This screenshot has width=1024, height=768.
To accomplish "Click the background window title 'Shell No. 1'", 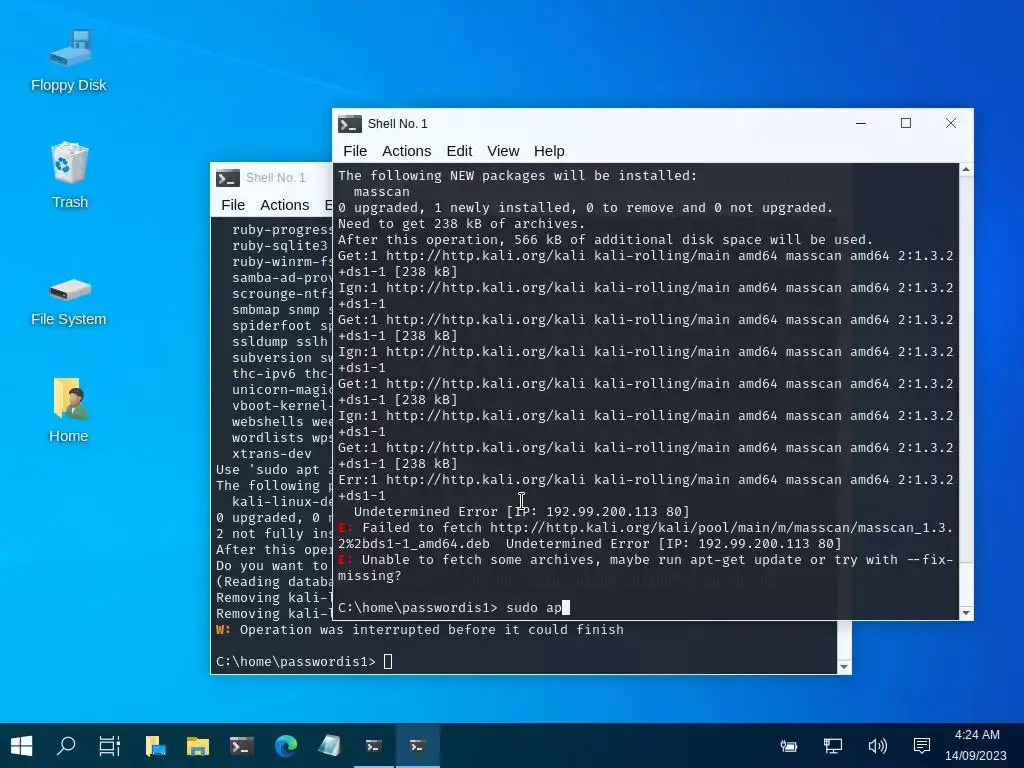I will [x=276, y=178].
